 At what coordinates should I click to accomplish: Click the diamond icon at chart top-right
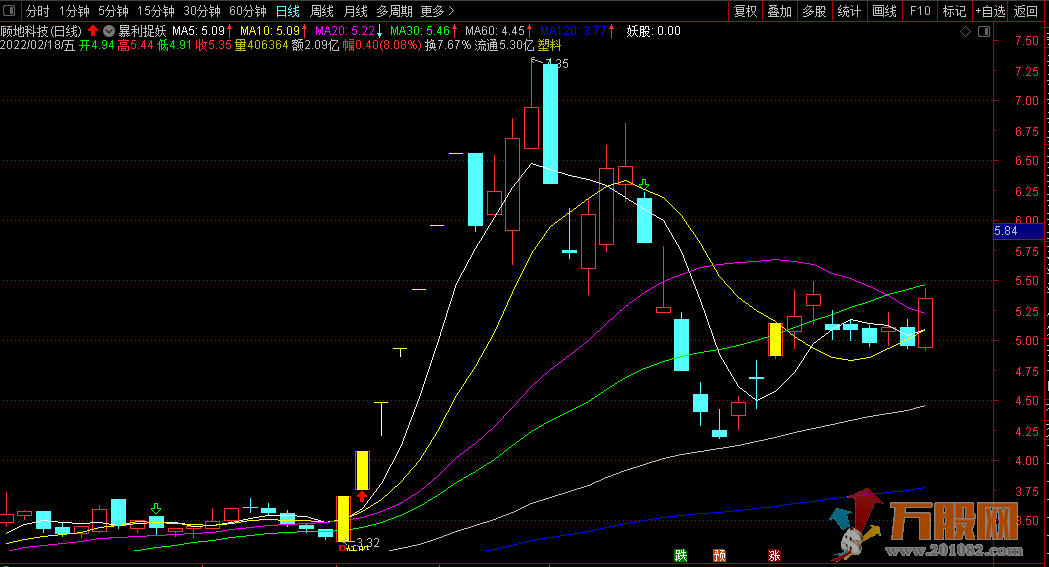click(x=965, y=32)
